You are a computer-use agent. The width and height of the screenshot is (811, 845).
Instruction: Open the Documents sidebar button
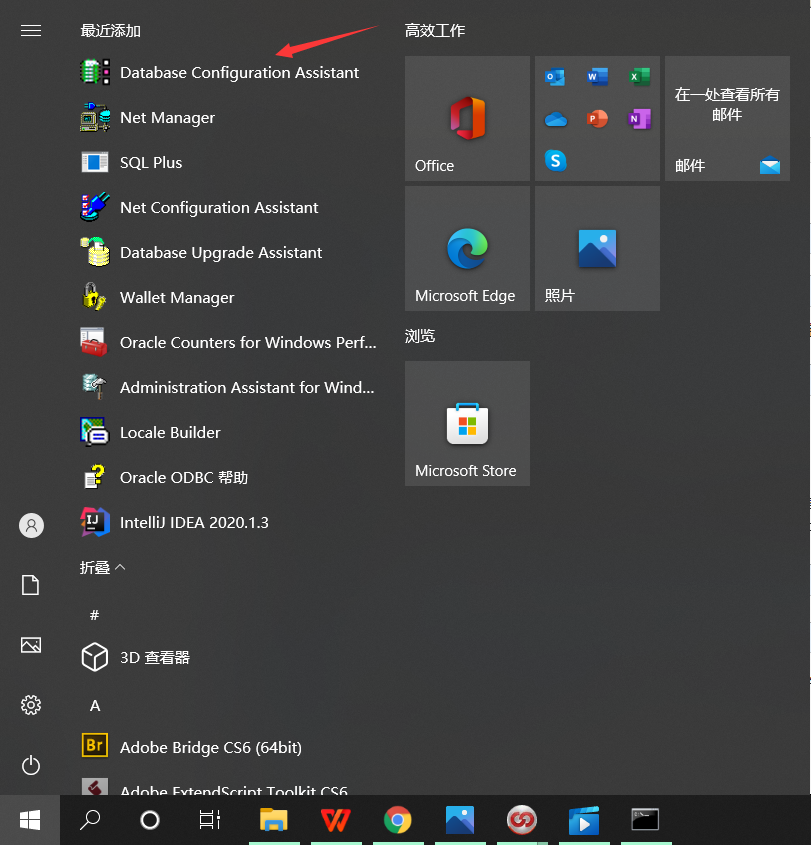pyautogui.click(x=31, y=585)
